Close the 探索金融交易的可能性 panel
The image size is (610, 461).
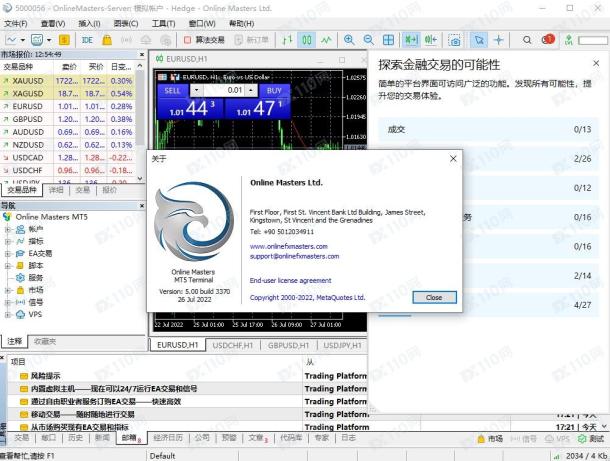click(596, 63)
